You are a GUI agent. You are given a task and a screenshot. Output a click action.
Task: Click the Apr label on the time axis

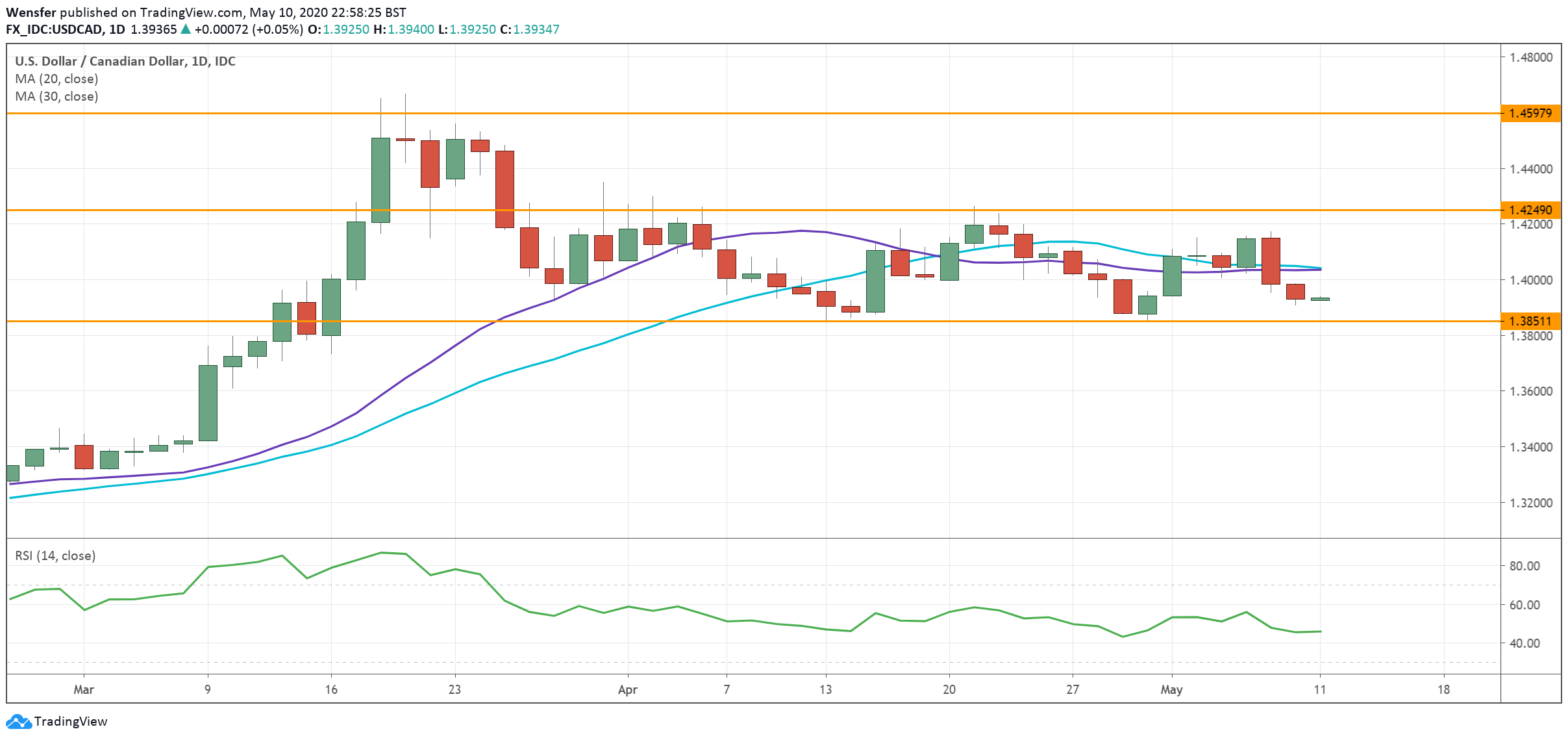[x=627, y=689]
